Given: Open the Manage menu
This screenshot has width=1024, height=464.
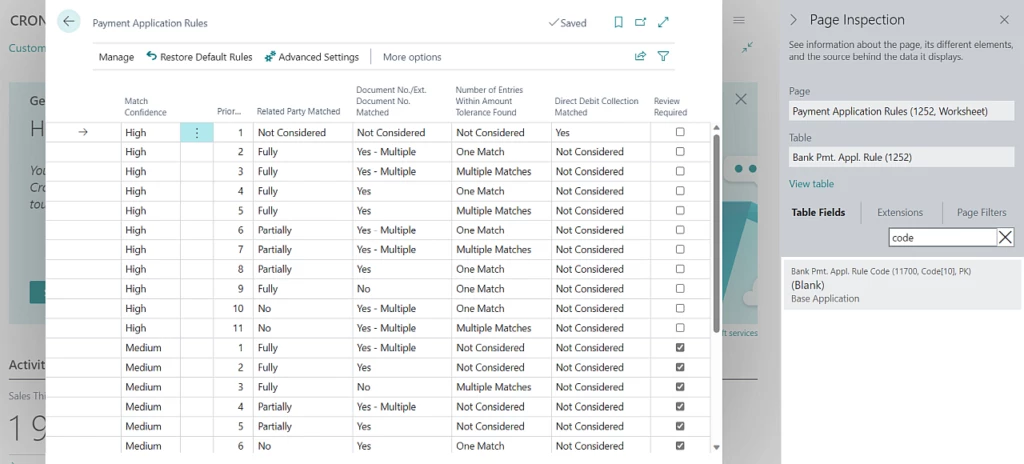Looking at the screenshot, I should pos(116,57).
